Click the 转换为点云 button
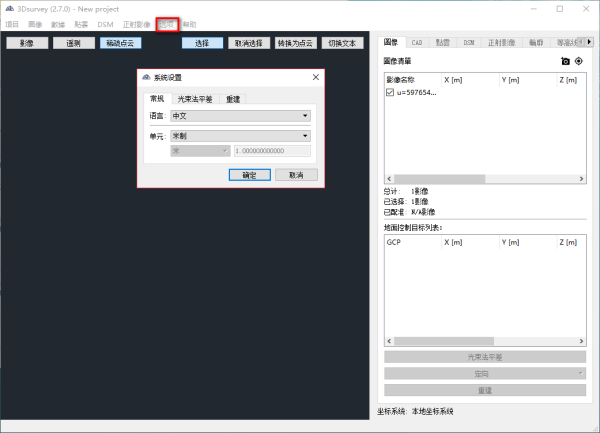Screen dimensions: 600x433 click(295, 43)
